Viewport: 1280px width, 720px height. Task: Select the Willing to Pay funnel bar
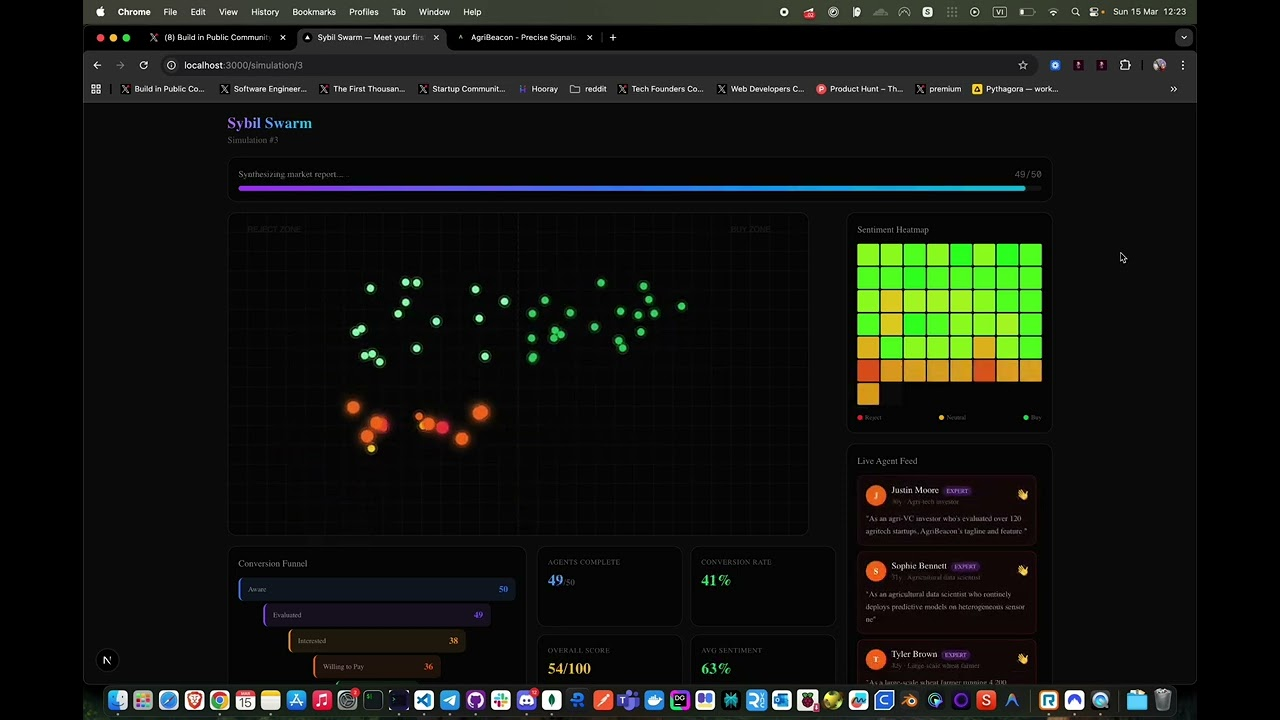click(377, 667)
